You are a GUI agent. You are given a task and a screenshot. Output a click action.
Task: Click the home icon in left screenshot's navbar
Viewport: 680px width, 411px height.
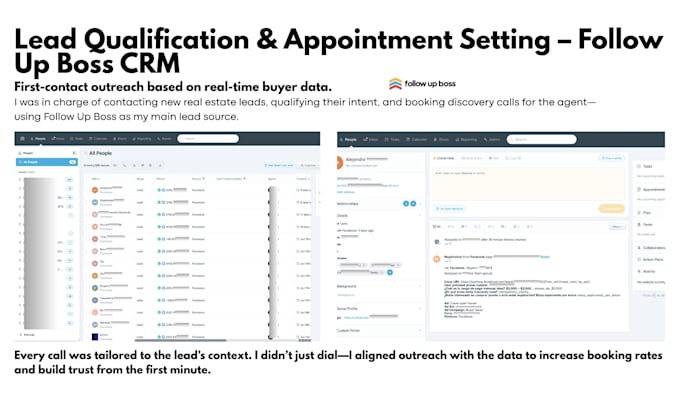(x=22, y=139)
